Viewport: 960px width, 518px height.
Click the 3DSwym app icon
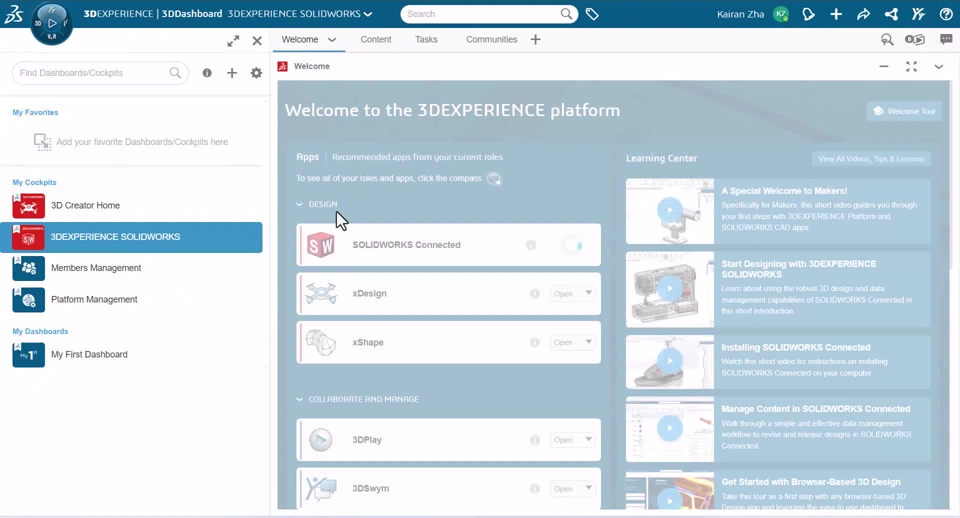tap(321, 489)
